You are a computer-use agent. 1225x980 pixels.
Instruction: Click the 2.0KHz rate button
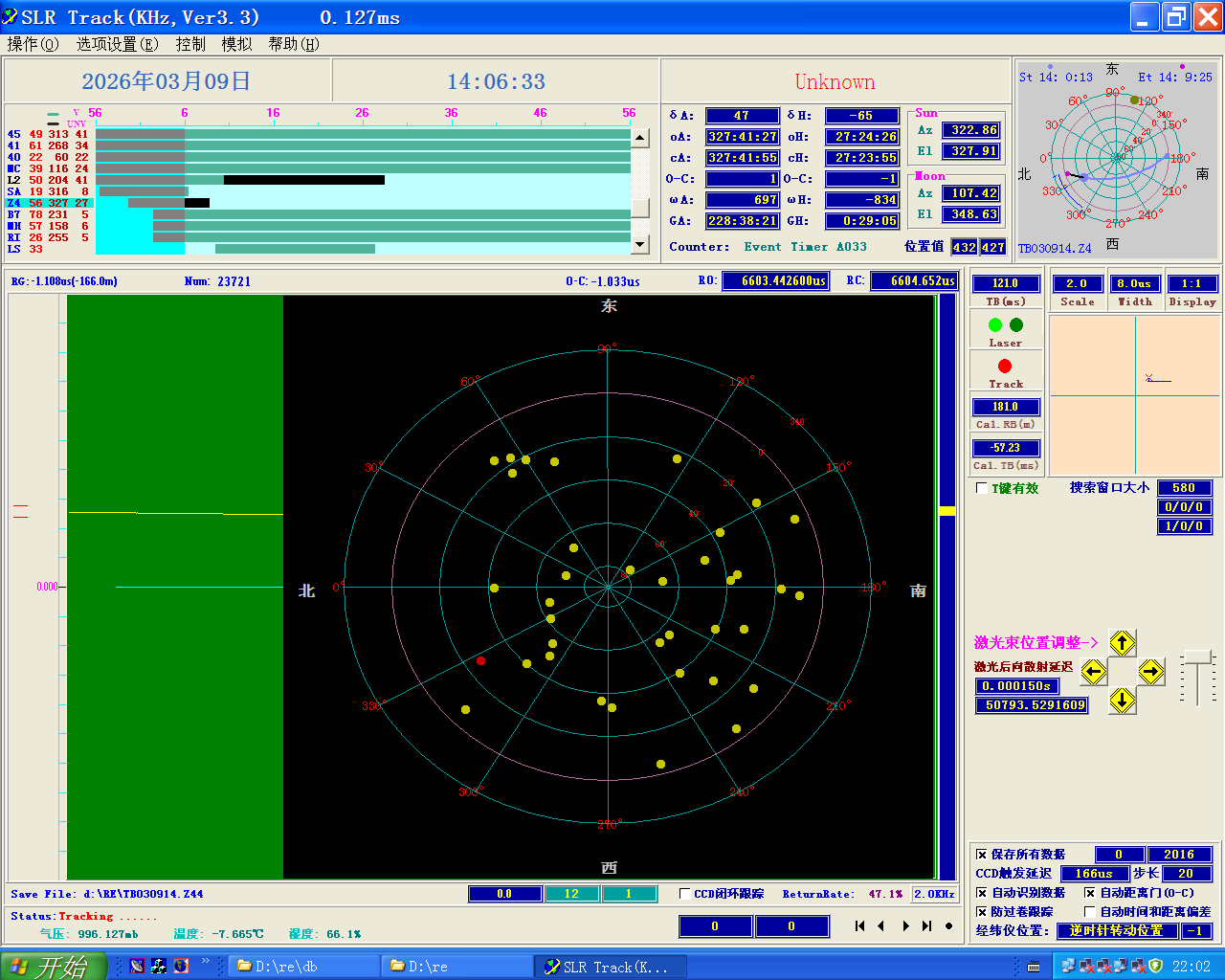click(934, 894)
